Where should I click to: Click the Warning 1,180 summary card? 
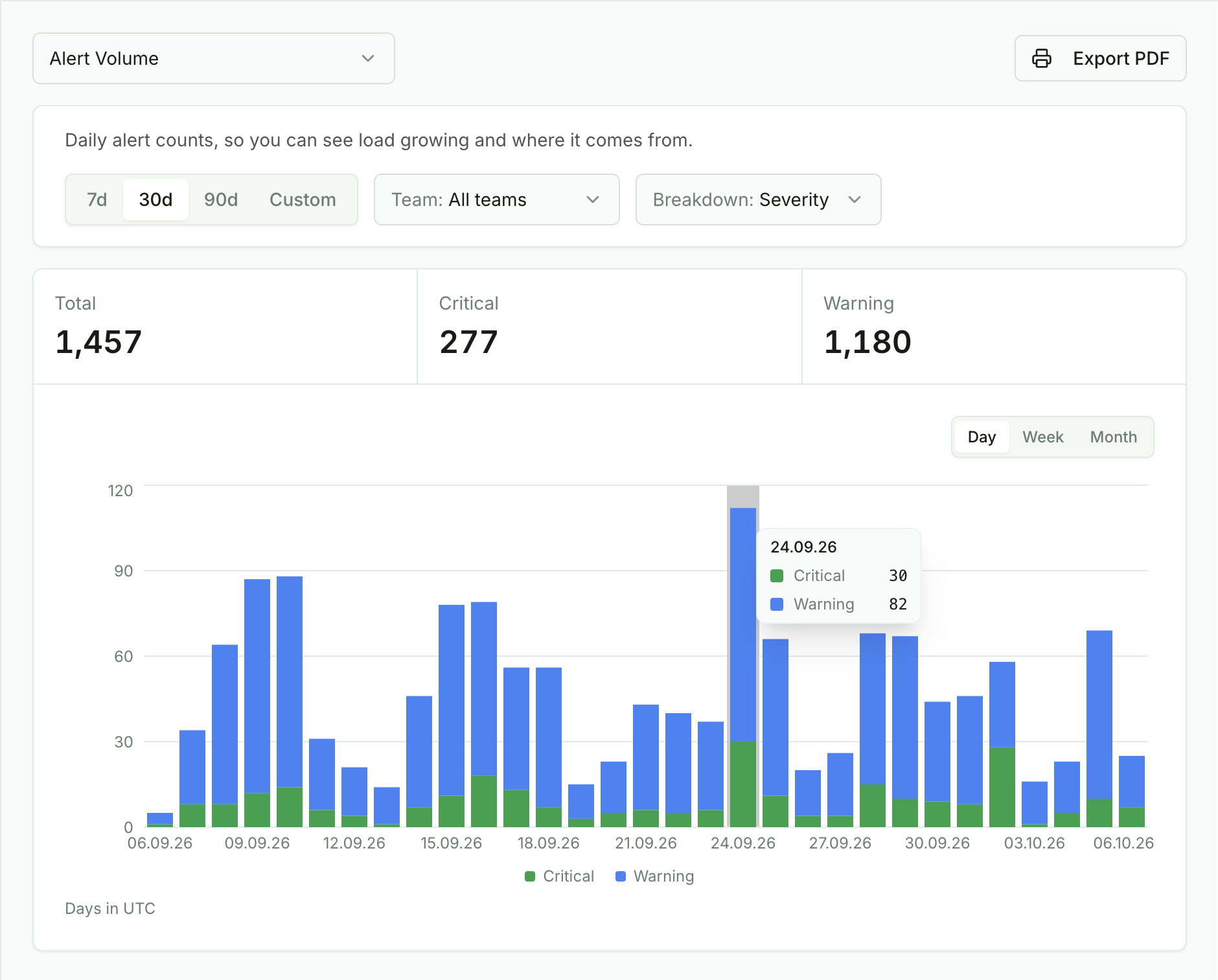[994, 326]
